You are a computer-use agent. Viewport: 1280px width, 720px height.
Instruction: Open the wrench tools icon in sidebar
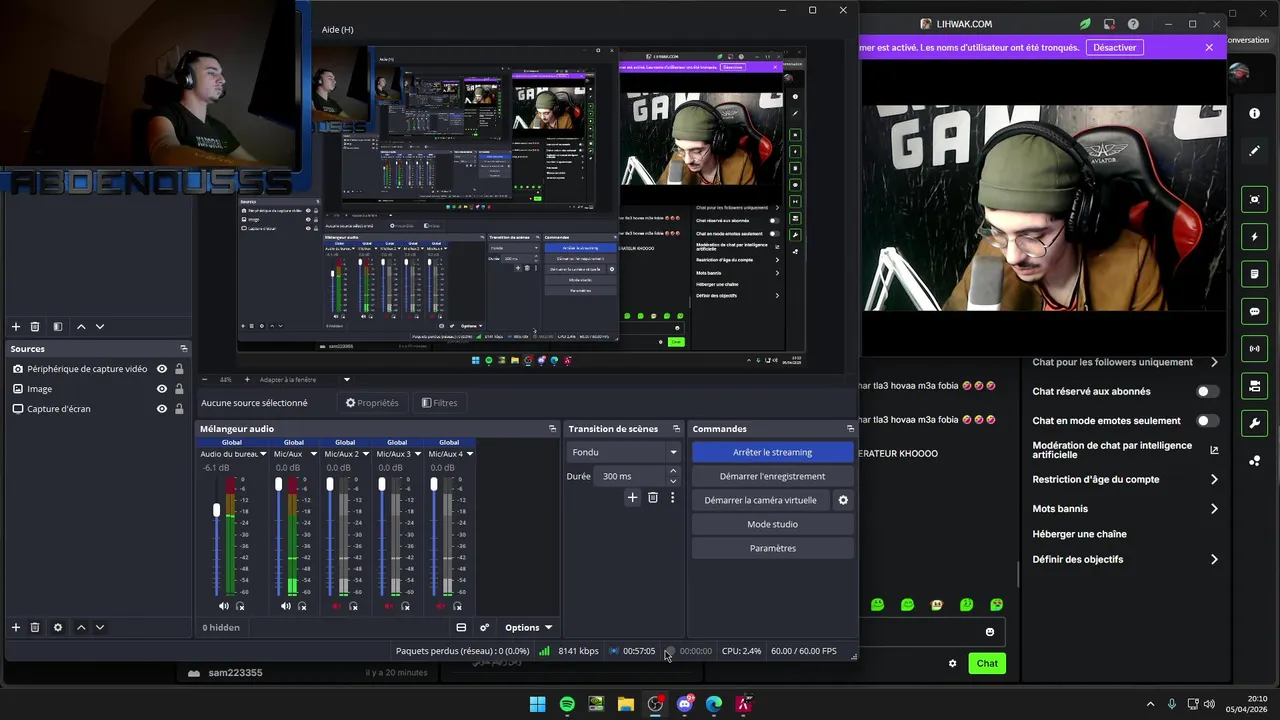tap(1255, 423)
